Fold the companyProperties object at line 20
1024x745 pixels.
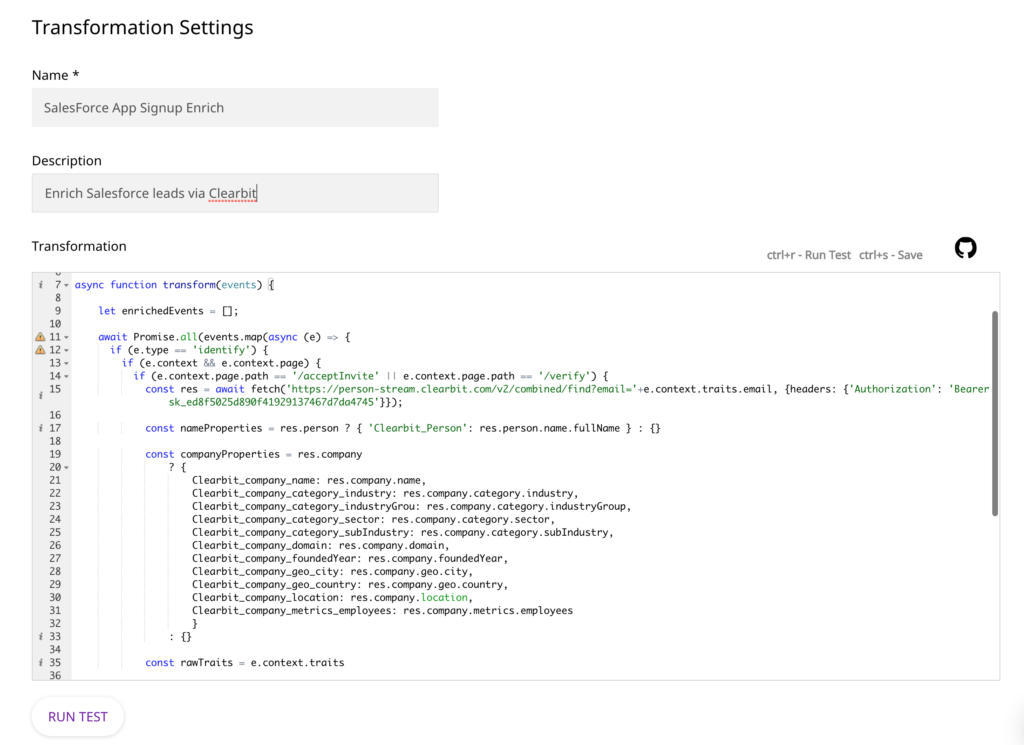[x=66, y=468]
